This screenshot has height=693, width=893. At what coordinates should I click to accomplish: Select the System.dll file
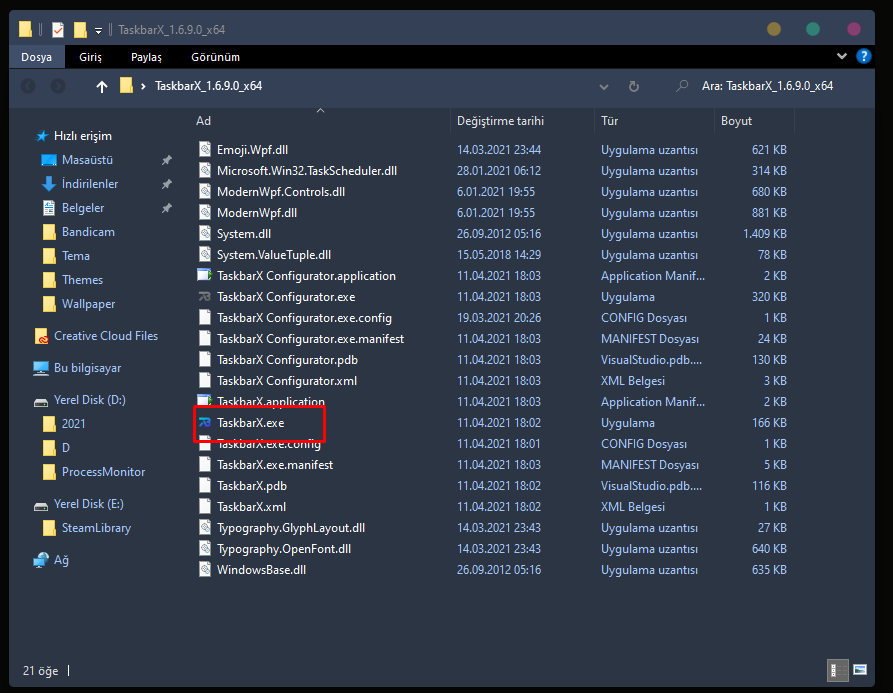click(244, 234)
